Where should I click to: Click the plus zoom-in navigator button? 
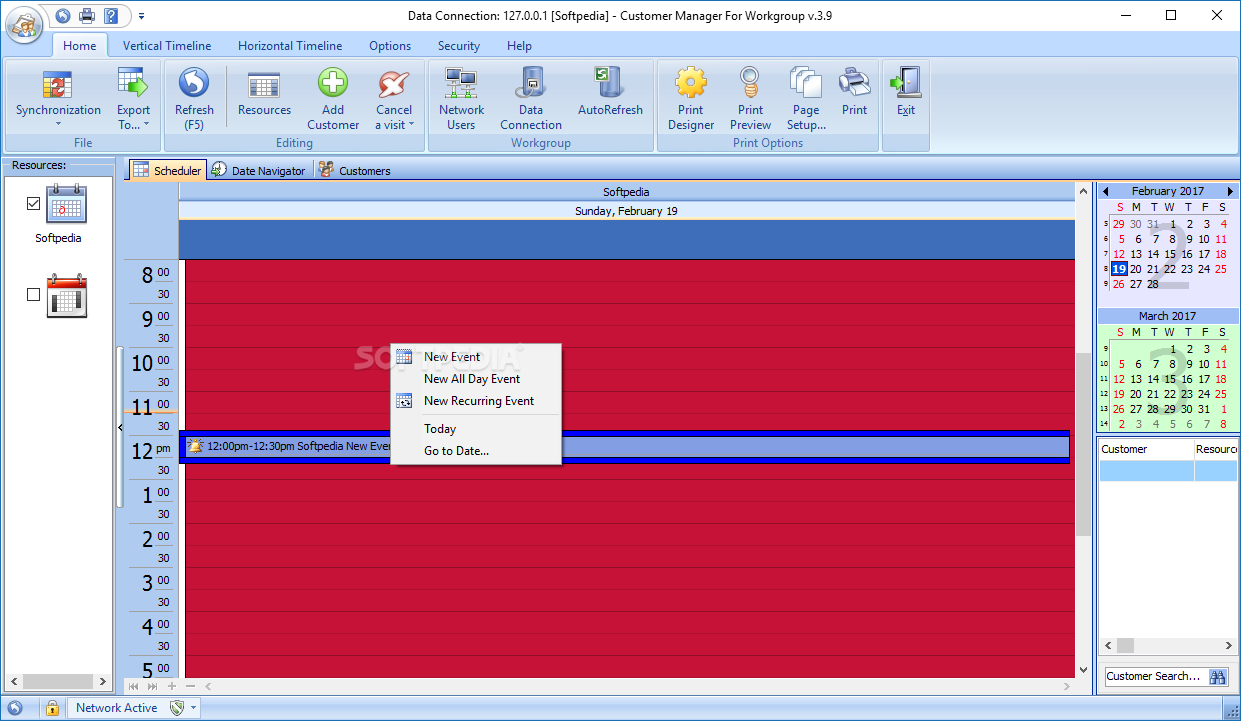[x=172, y=686]
